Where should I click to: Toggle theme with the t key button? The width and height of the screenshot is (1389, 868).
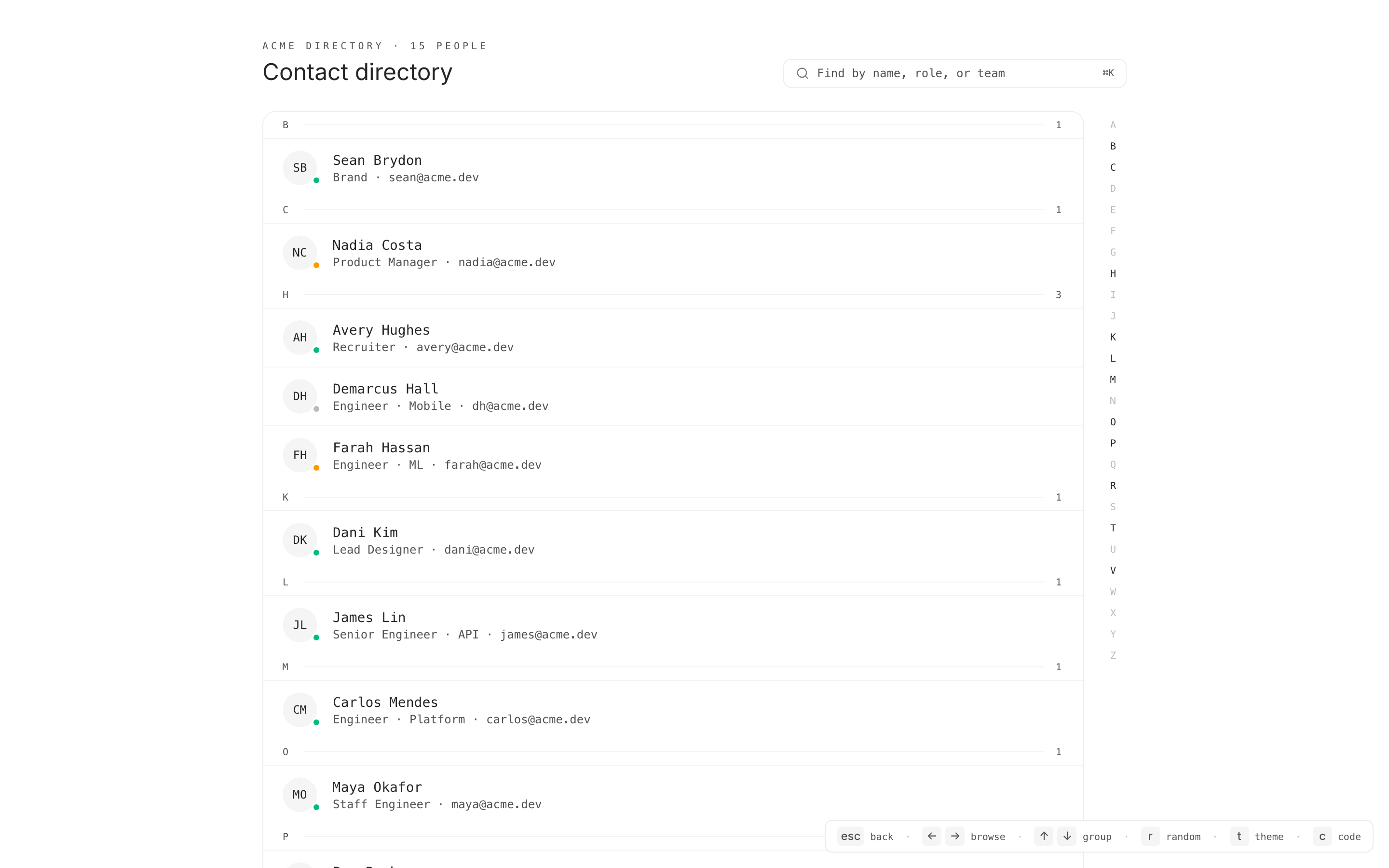click(1239, 837)
